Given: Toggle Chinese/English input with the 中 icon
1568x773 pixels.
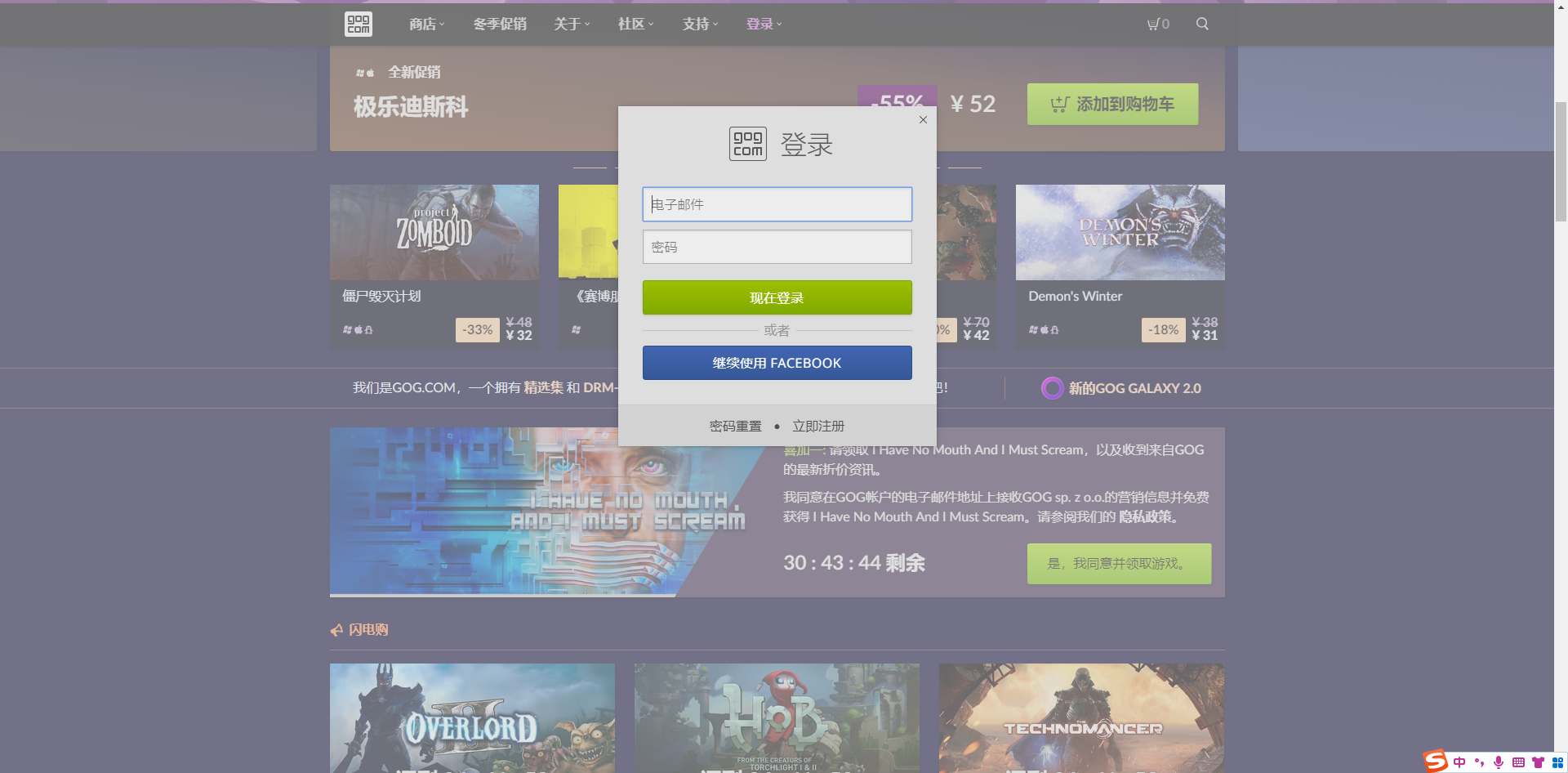Looking at the screenshot, I should 1459,762.
